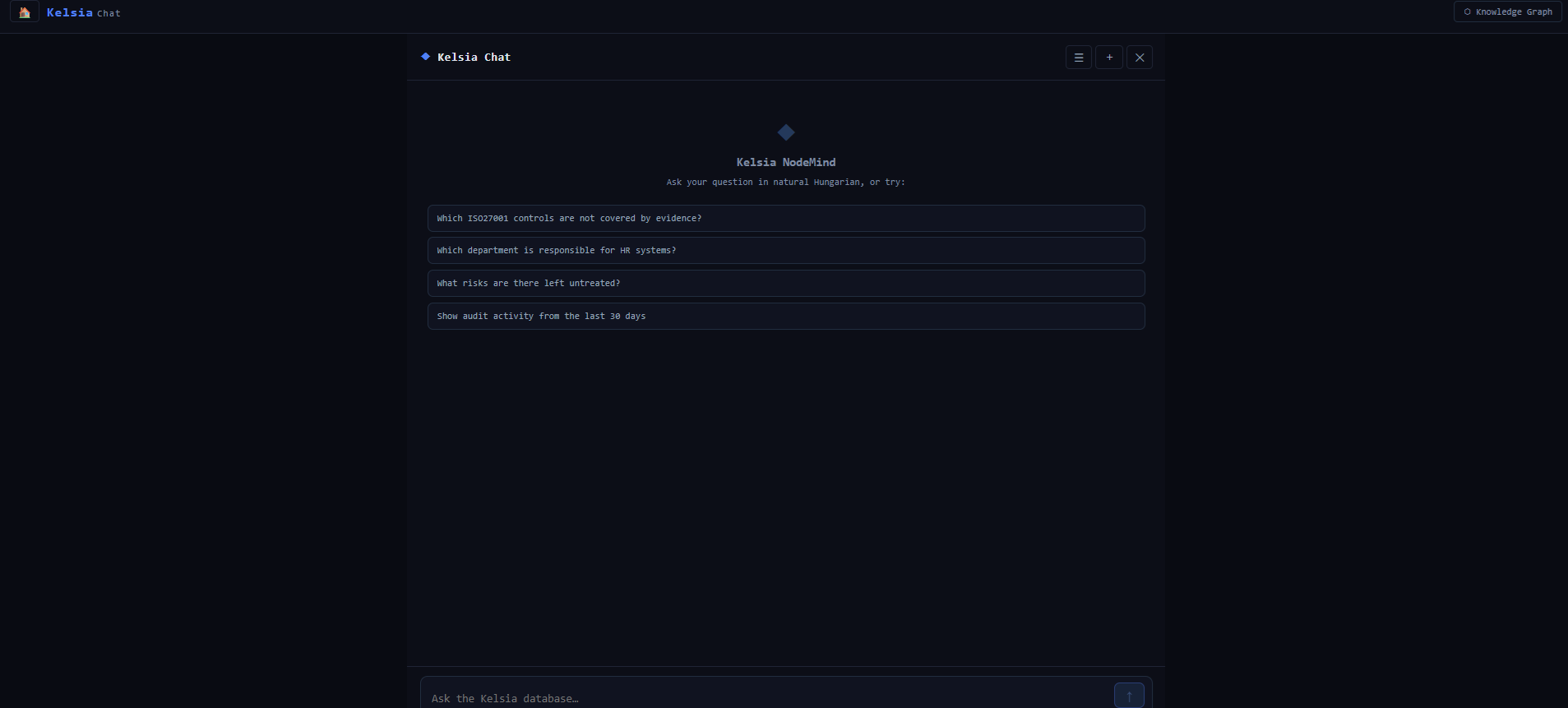Click the blue diamond next to Kelsia Chat title

(425, 57)
